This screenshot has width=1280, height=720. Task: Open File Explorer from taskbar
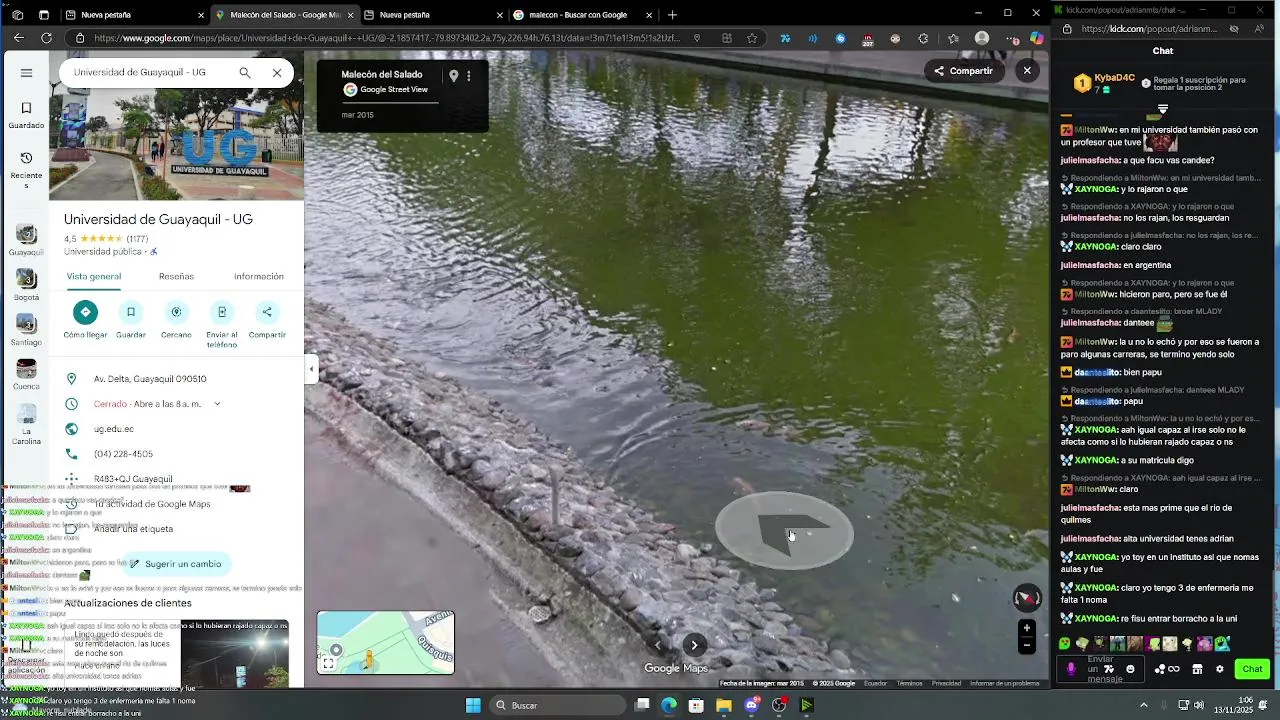tap(723, 705)
